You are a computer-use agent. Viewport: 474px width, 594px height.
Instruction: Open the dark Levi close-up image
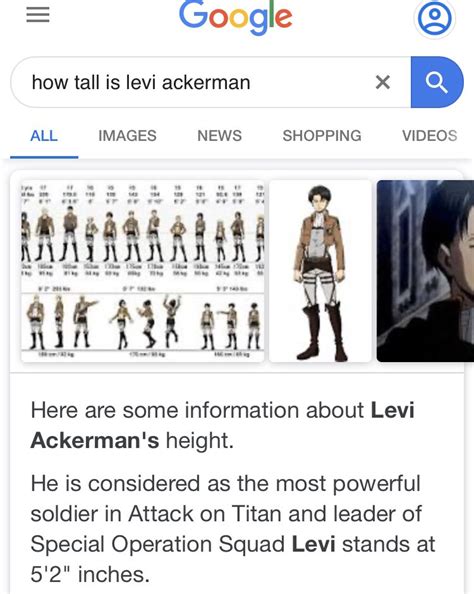[425, 271]
